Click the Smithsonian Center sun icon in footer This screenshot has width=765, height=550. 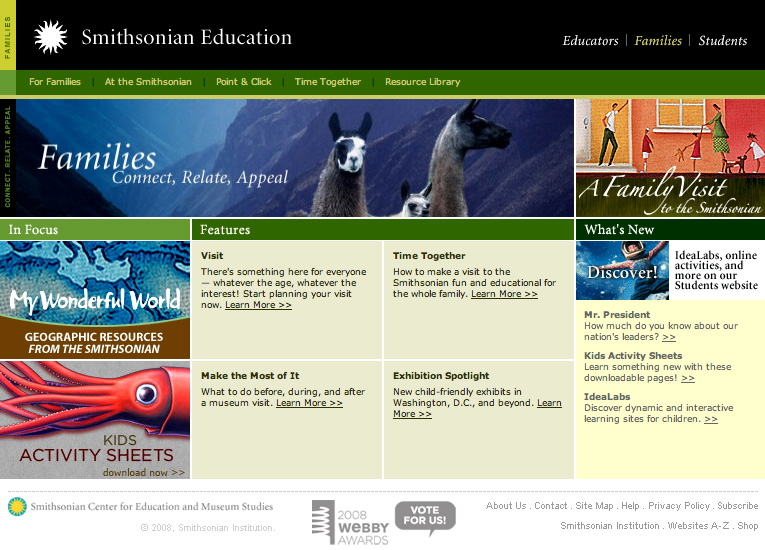click(x=17, y=507)
